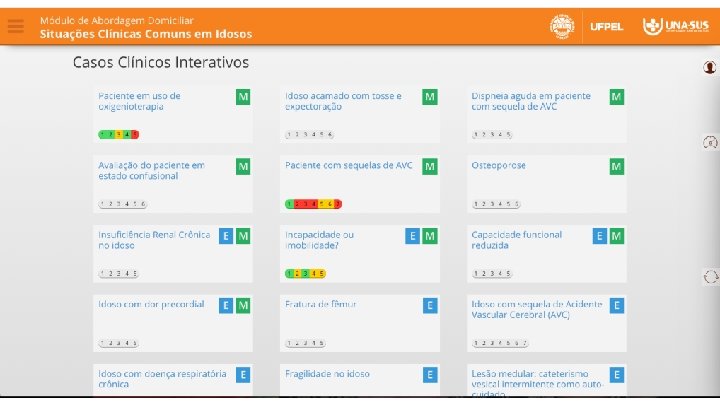Click blue E badge on Fragilidade no idoso
This screenshot has height=405, width=720.
point(430,374)
